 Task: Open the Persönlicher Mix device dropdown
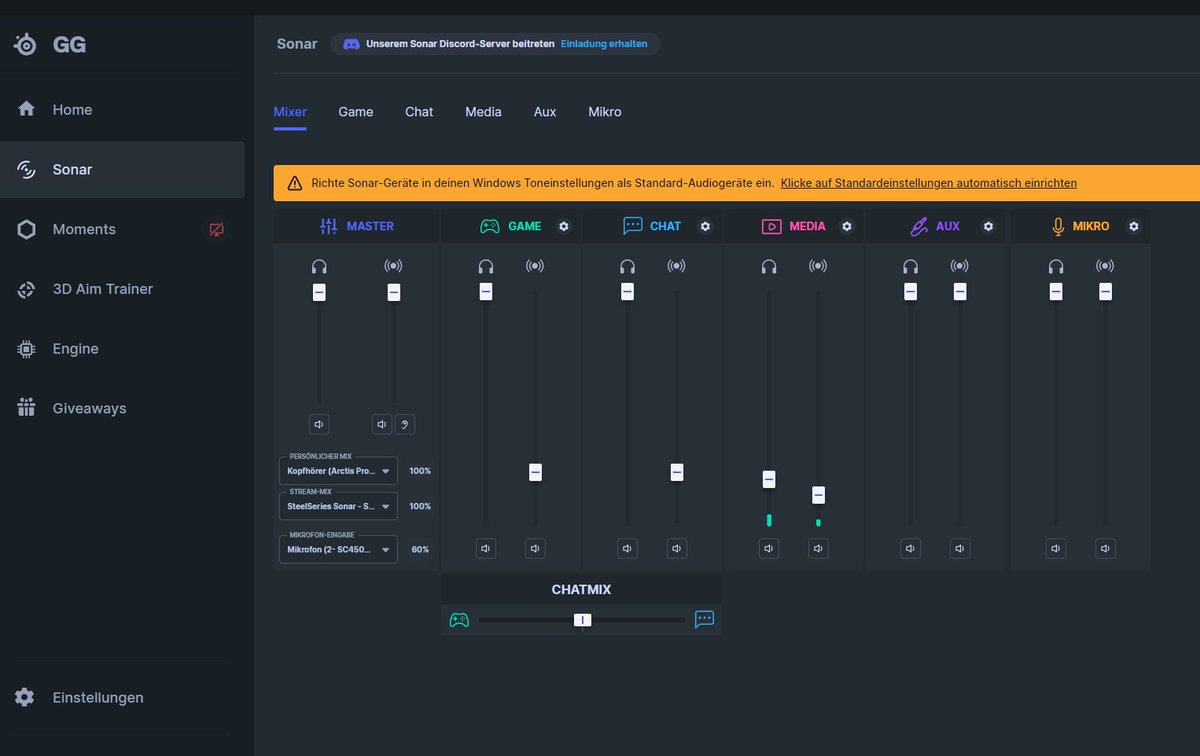[338, 470]
